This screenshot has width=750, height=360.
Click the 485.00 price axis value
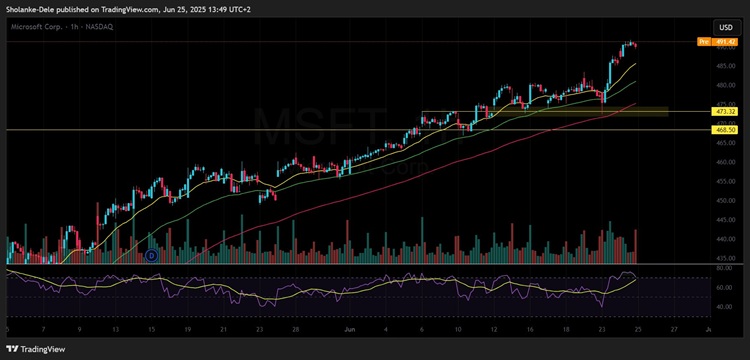726,66
